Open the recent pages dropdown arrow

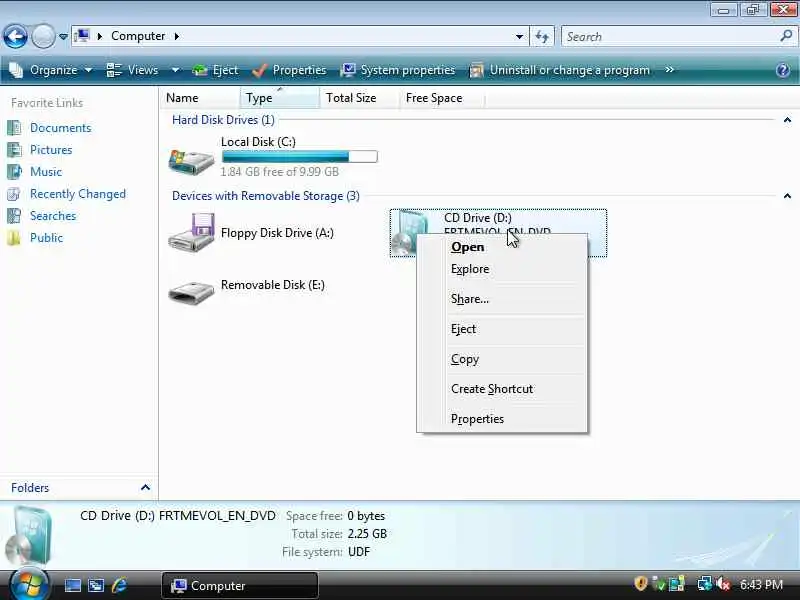point(63,37)
